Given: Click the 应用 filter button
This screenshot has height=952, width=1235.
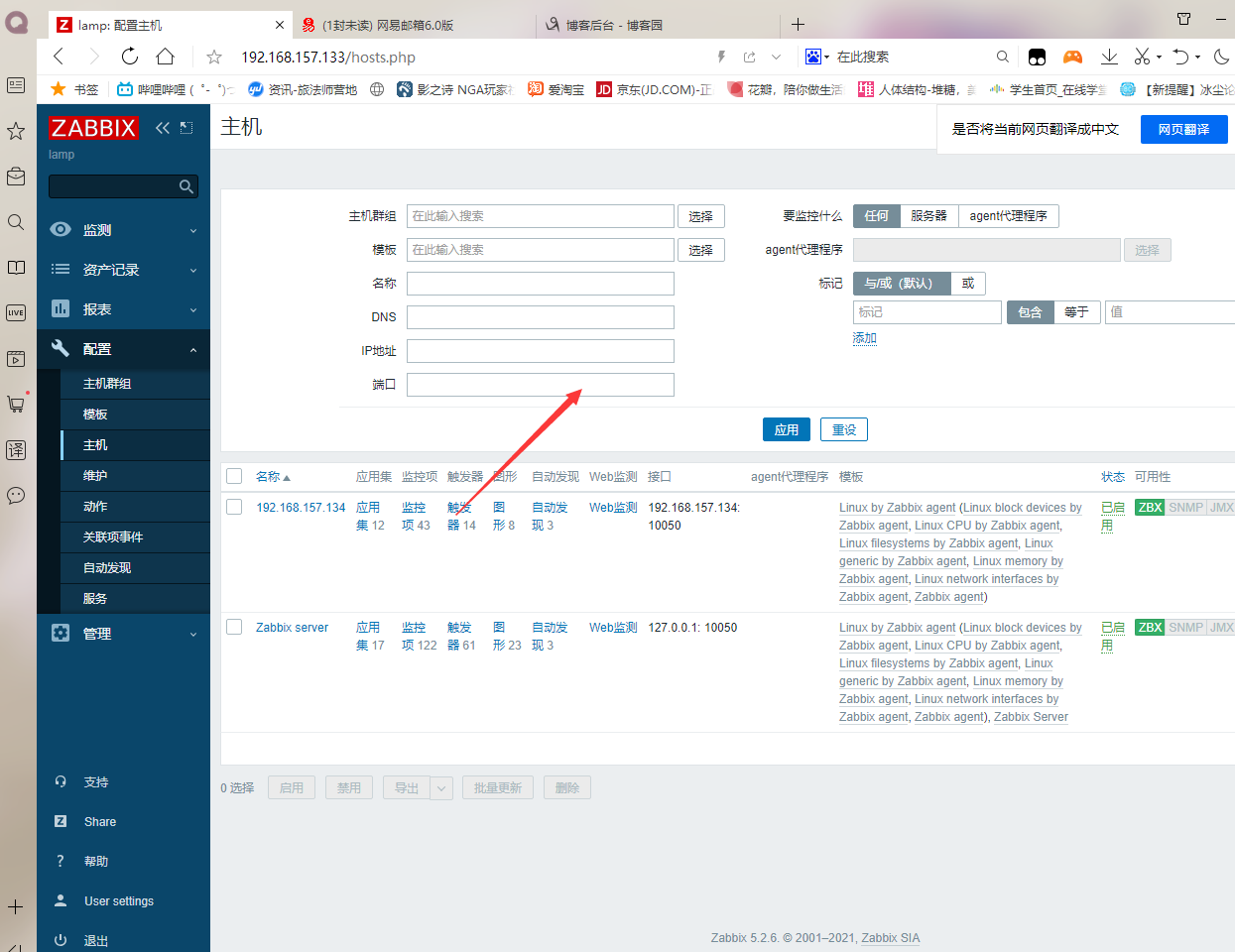Looking at the screenshot, I should [787, 429].
